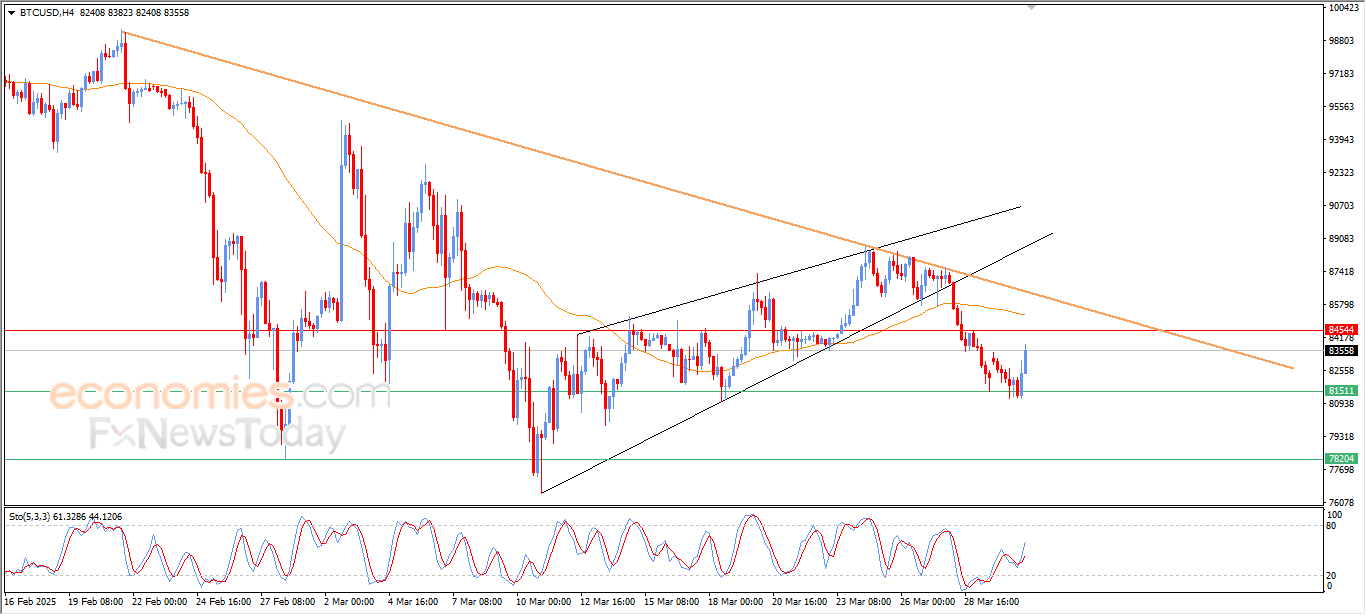
Task: Expand the BTCUSD,H4 symbol dropdown arrow
Action: (x=11, y=13)
